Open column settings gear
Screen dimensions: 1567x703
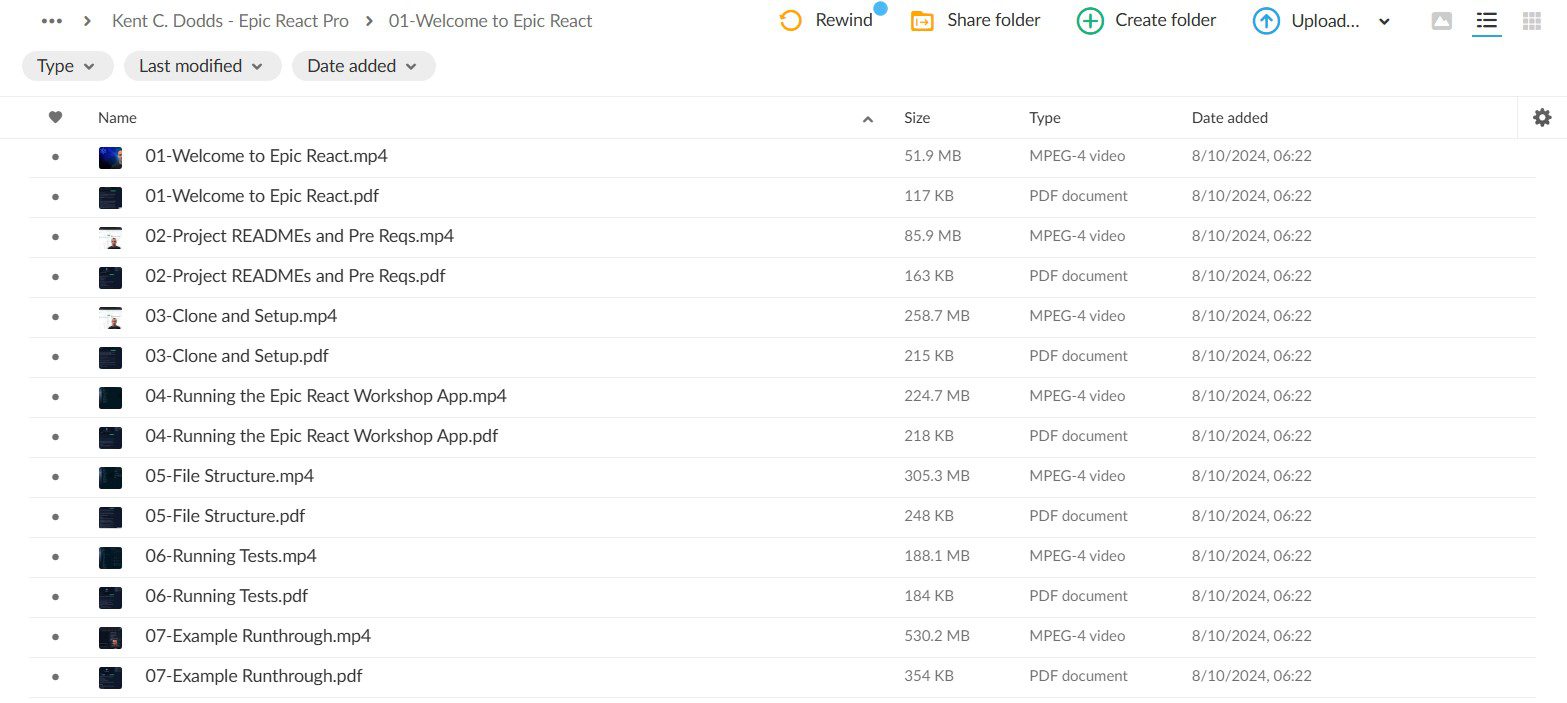click(x=1542, y=118)
